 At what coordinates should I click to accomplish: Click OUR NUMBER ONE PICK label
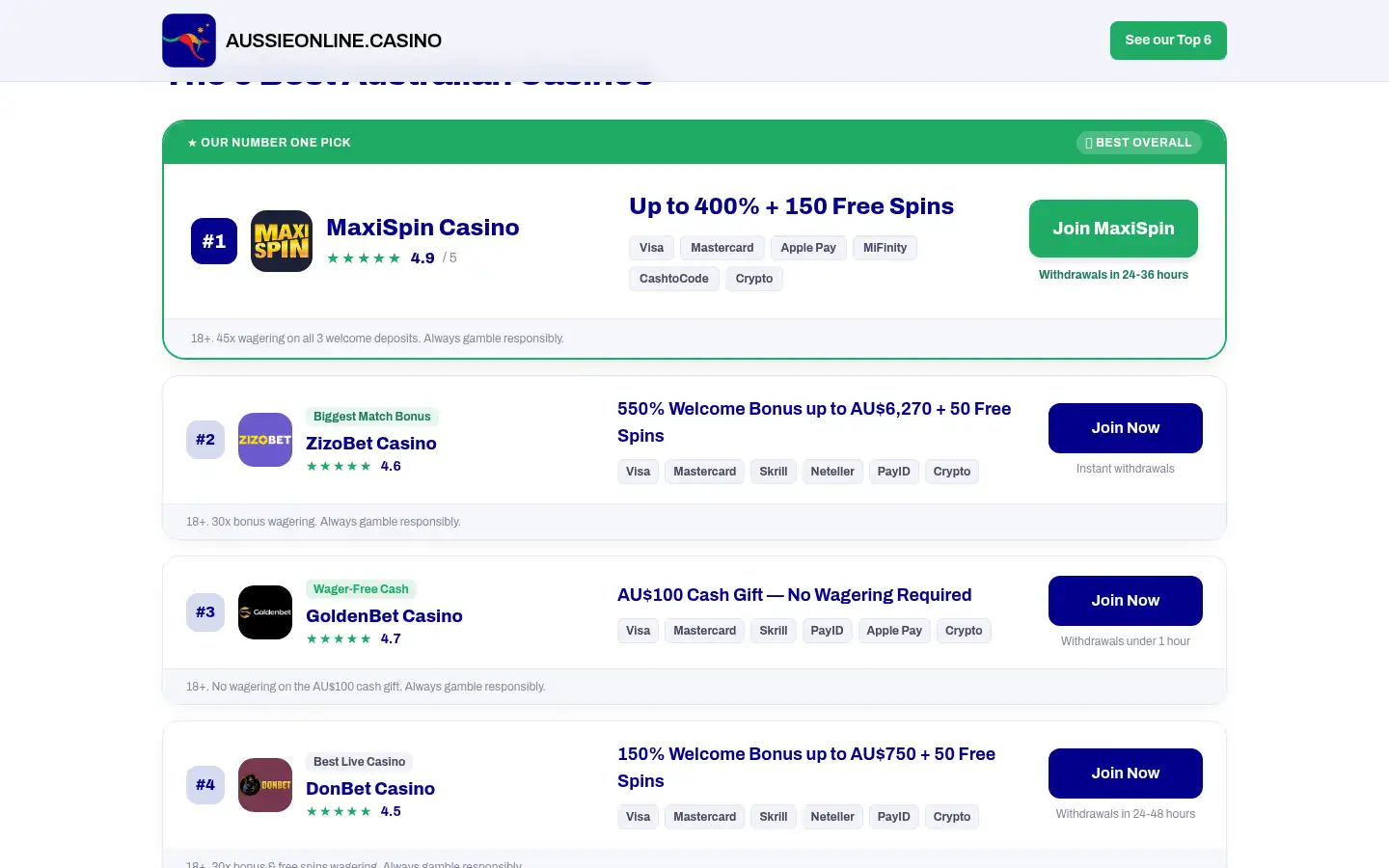coord(269,143)
